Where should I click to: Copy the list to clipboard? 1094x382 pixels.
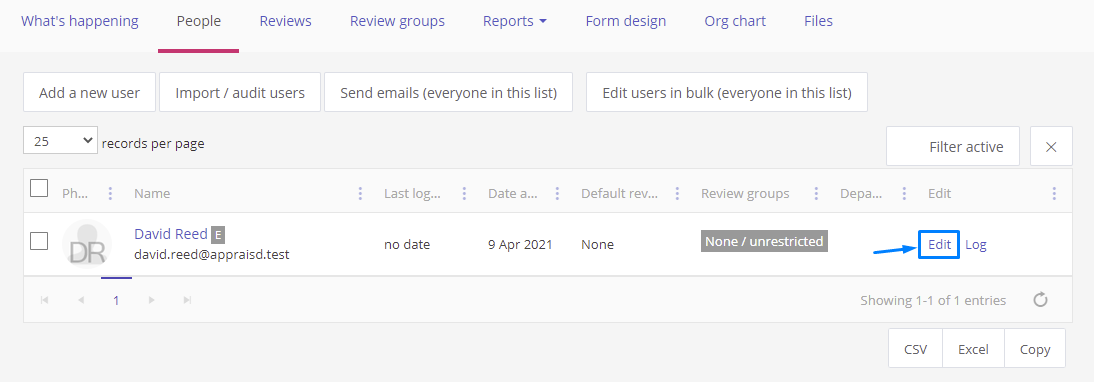click(x=1035, y=349)
